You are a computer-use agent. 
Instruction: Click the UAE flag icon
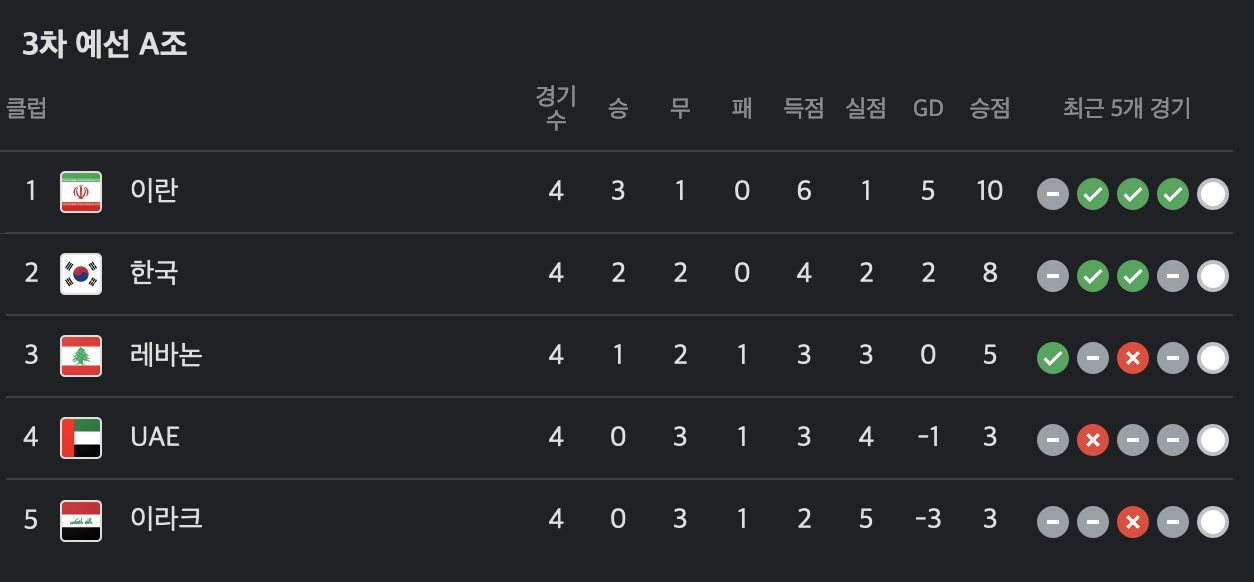pyautogui.click(x=81, y=438)
